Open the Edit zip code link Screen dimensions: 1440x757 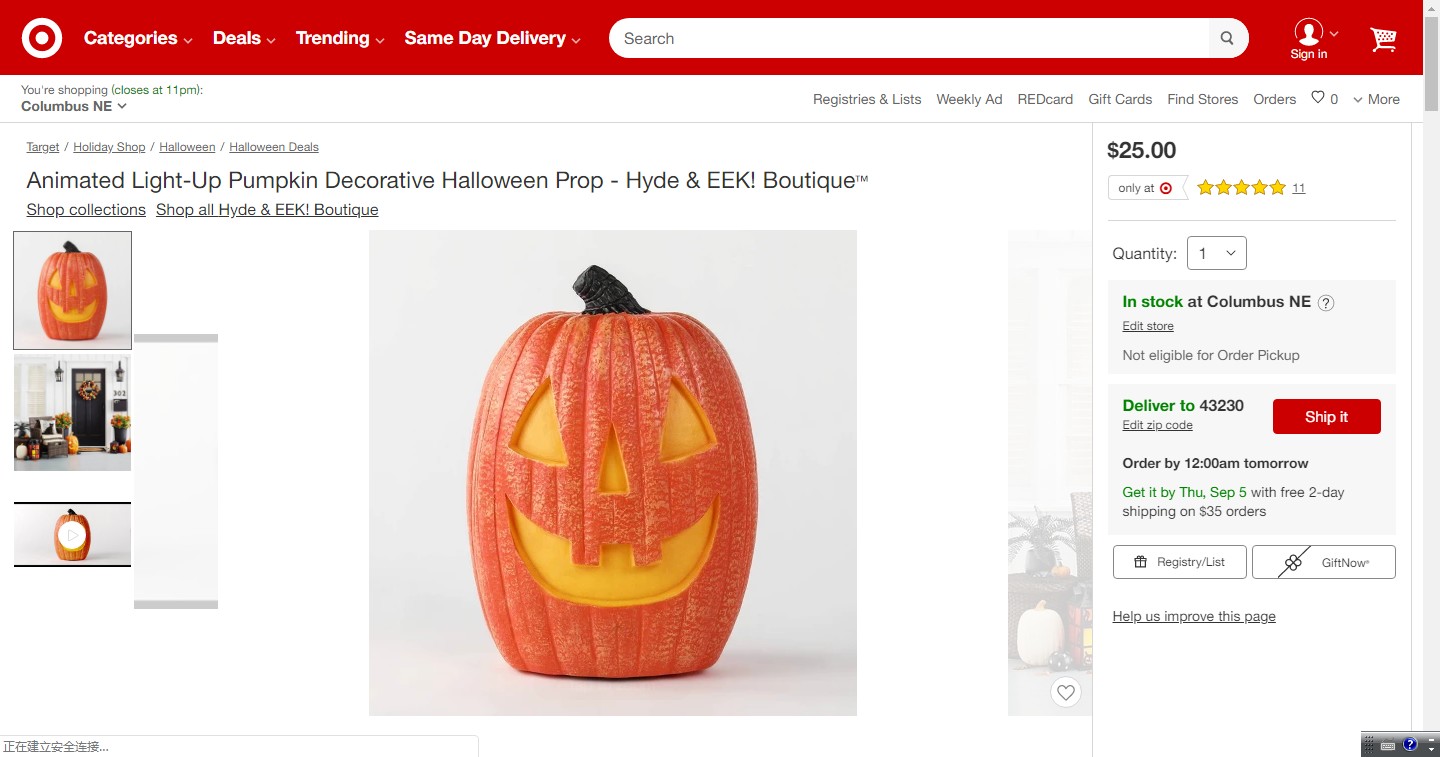(x=1157, y=425)
